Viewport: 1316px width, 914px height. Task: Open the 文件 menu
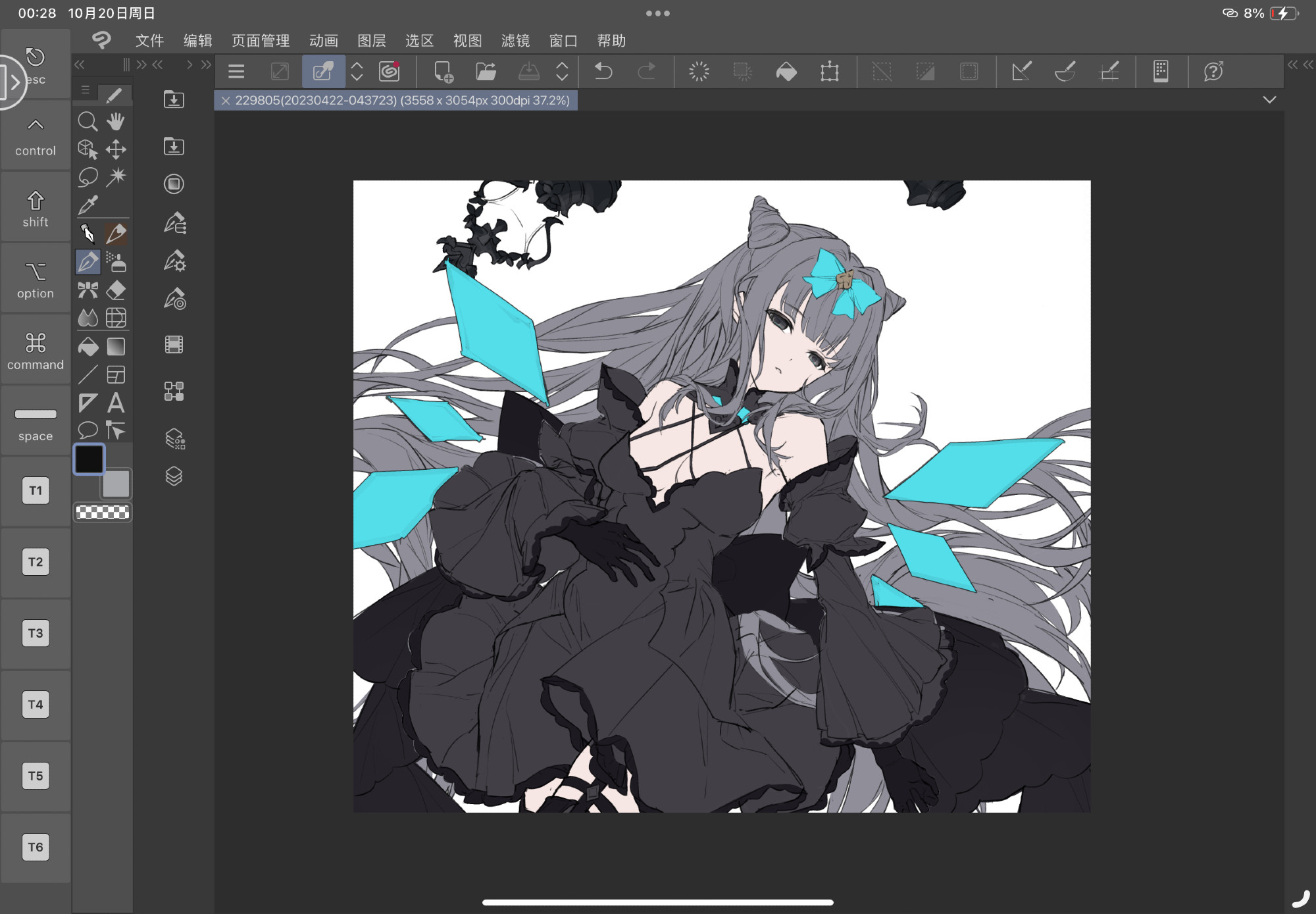[149, 41]
